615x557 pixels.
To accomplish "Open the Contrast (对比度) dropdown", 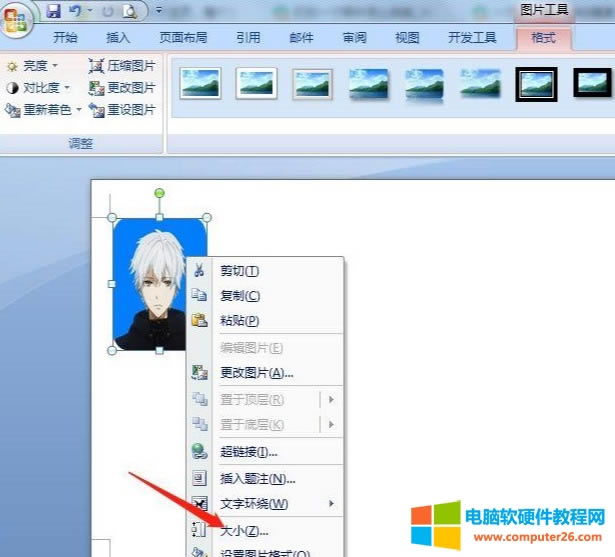I will click(38, 88).
